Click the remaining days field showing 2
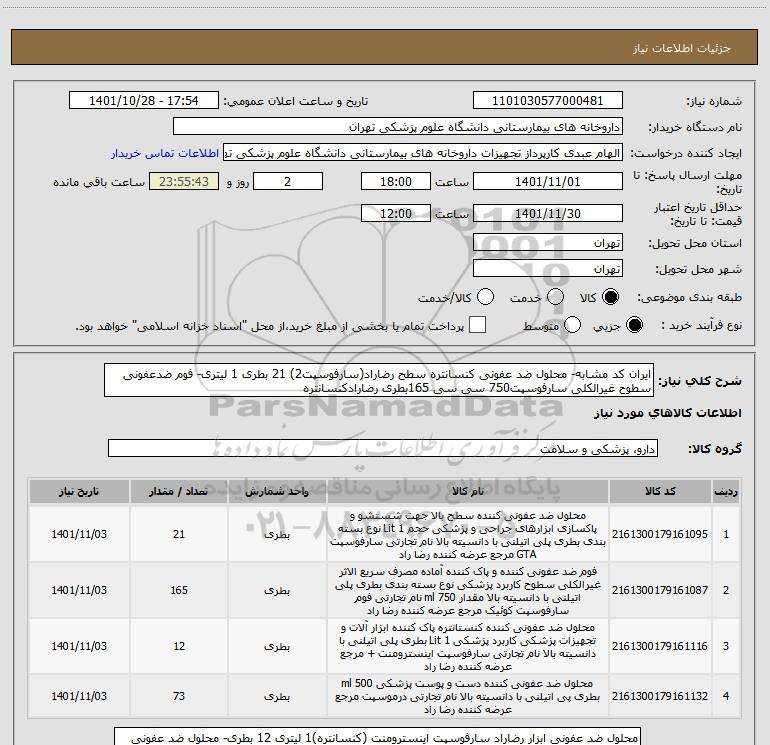 click(x=288, y=181)
